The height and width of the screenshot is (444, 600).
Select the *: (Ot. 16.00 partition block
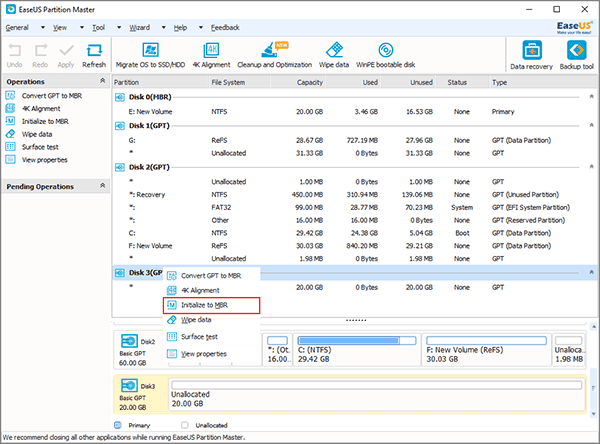pyautogui.click(x=277, y=350)
